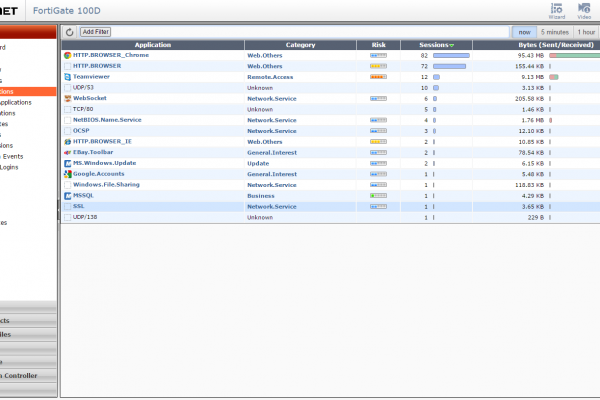Select the '1 hour' time range tab
The width and height of the screenshot is (600, 400).
point(586,32)
